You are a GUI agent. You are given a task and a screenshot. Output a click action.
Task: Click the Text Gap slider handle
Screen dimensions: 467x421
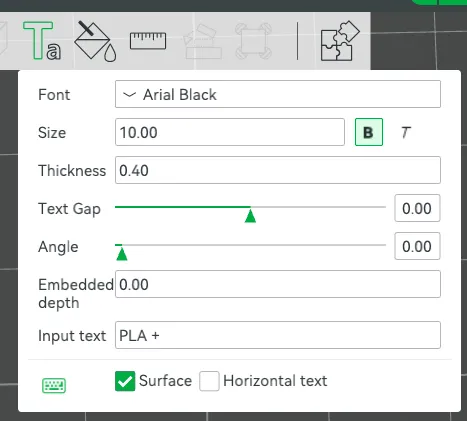pyautogui.click(x=250, y=216)
